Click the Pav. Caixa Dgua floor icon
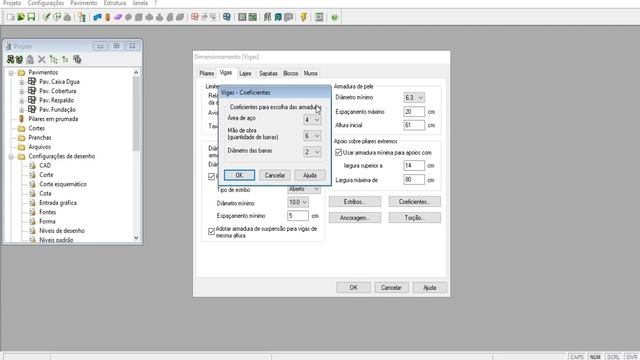The width and height of the screenshot is (640, 360). tap(32, 81)
